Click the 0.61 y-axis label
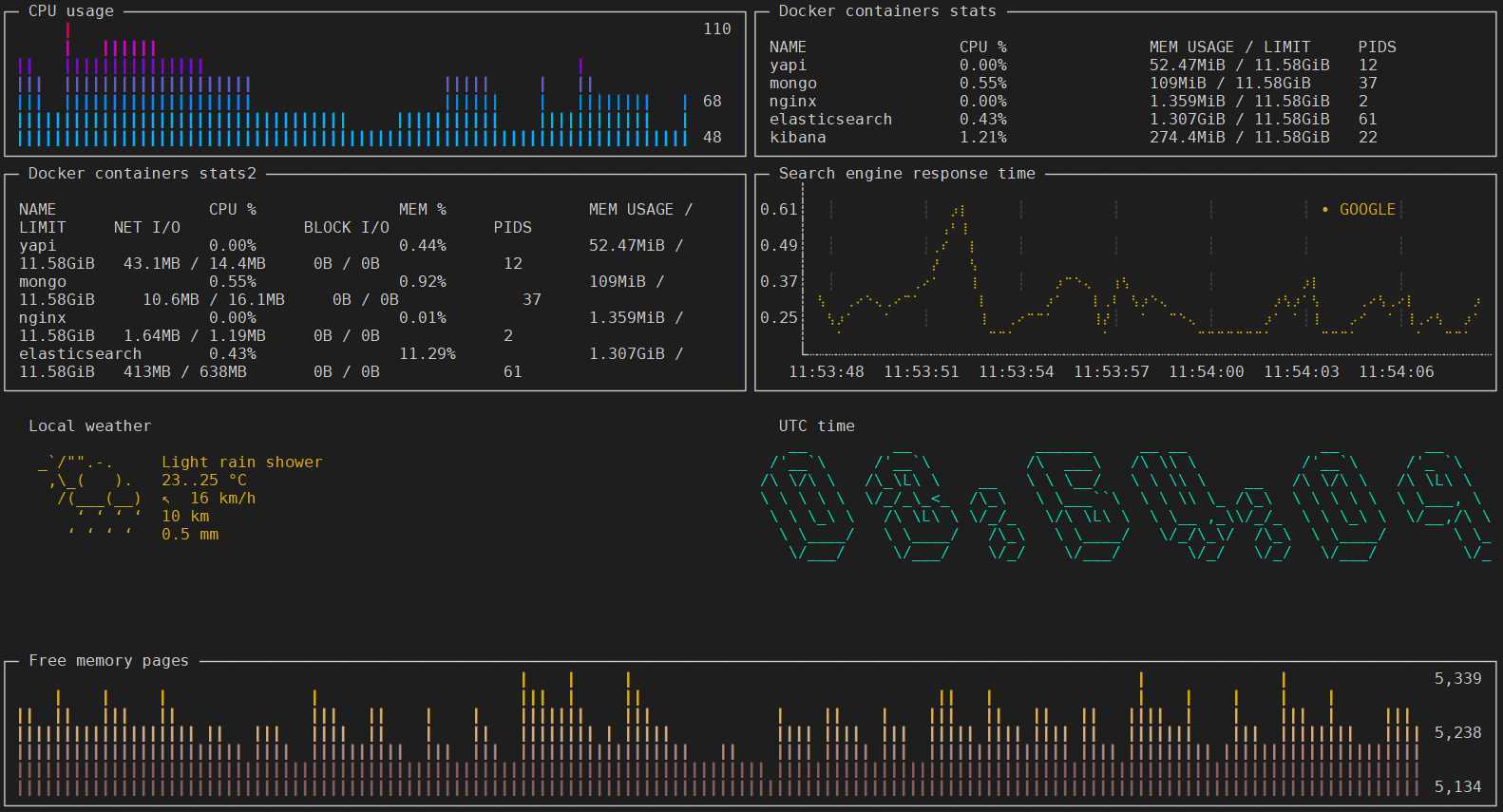Image resolution: width=1503 pixels, height=812 pixels. 779,209
